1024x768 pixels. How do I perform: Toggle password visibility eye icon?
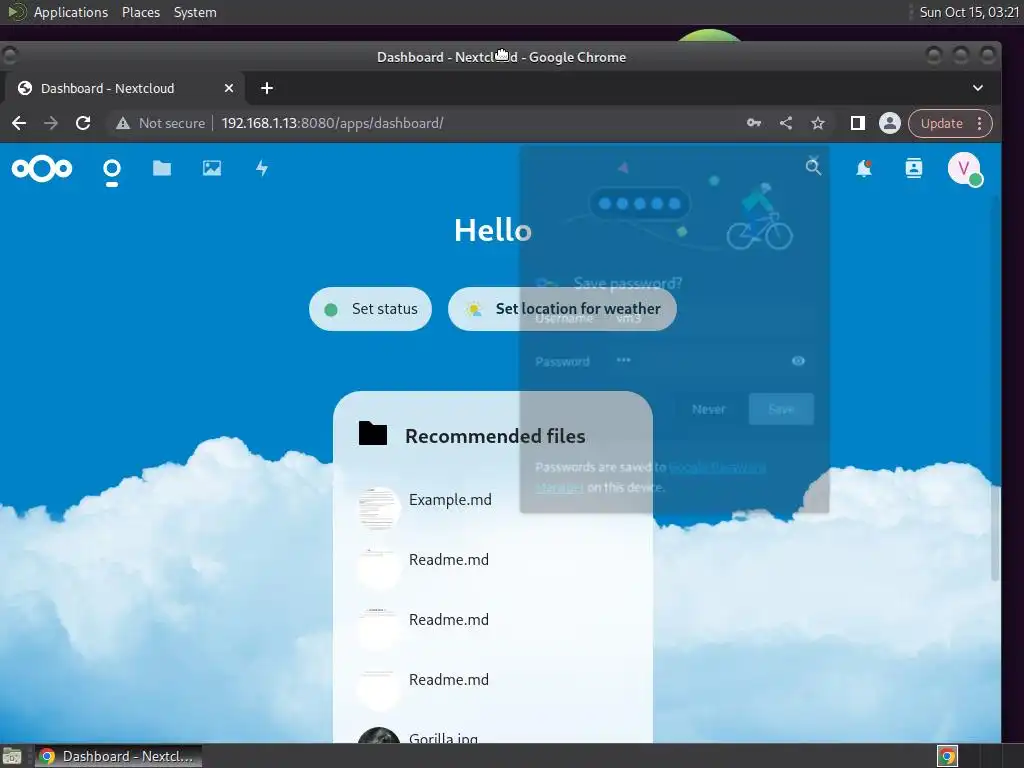coord(798,361)
